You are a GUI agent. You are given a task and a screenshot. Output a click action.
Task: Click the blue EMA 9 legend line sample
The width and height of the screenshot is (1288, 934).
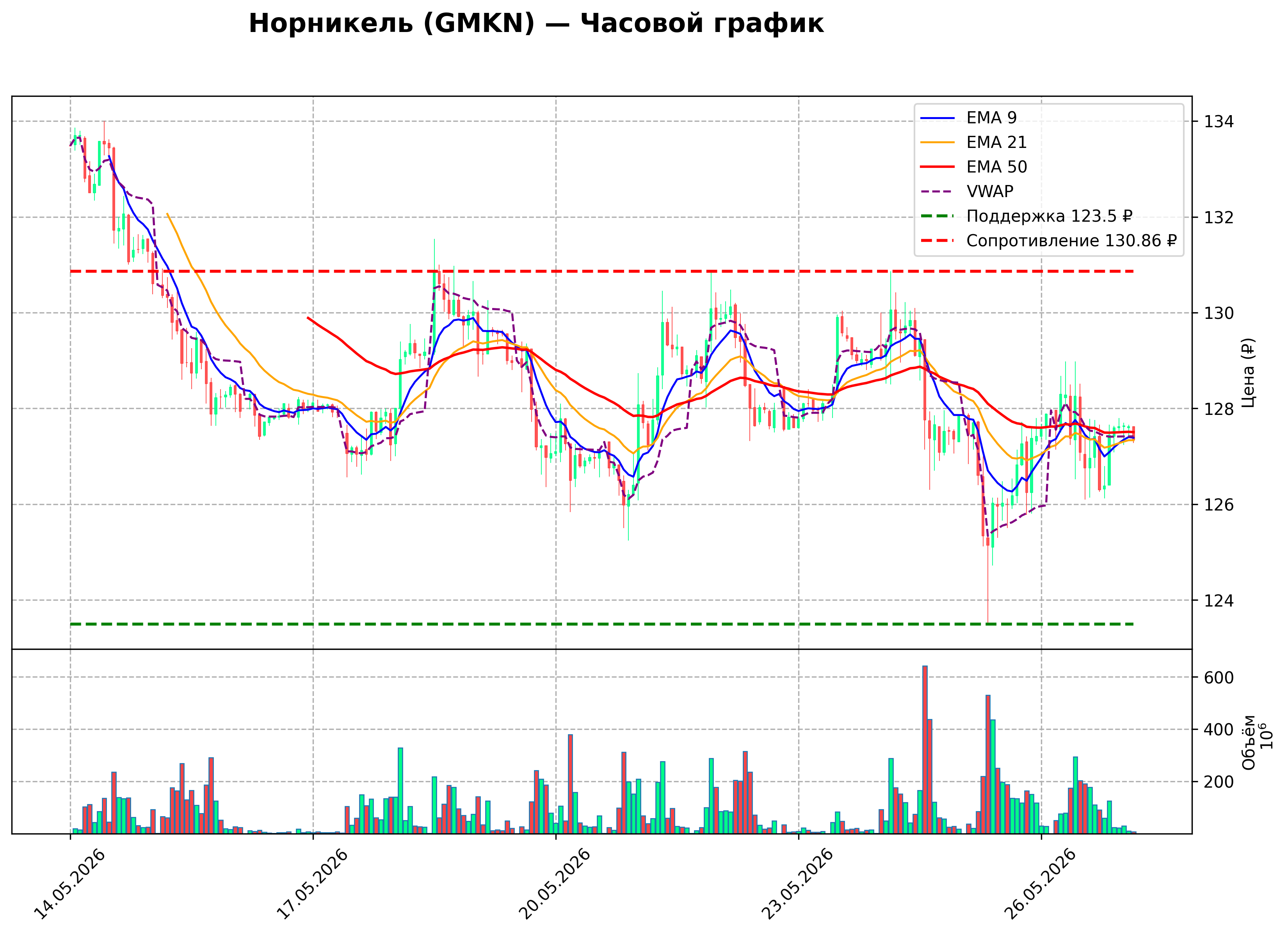coord(938,117)
